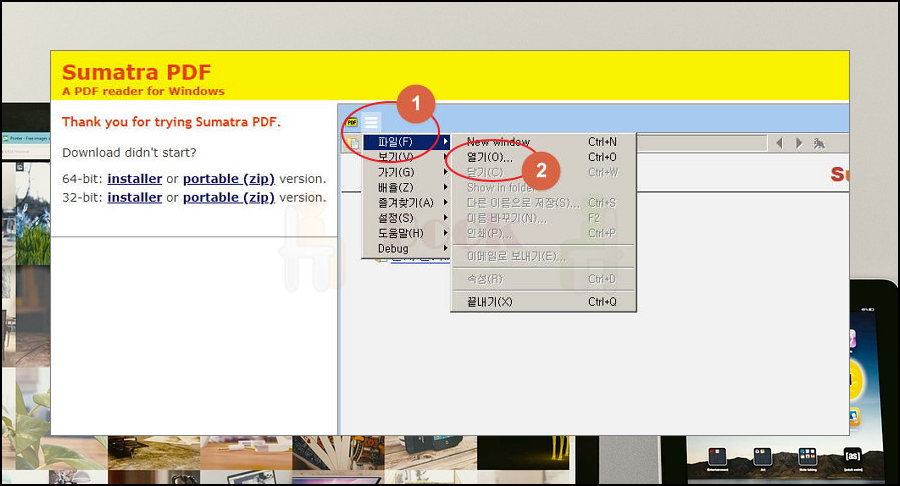This screenshot has height=486, width=900.
Task: Open the 보기(V) submenu
Action: point(406,157)
